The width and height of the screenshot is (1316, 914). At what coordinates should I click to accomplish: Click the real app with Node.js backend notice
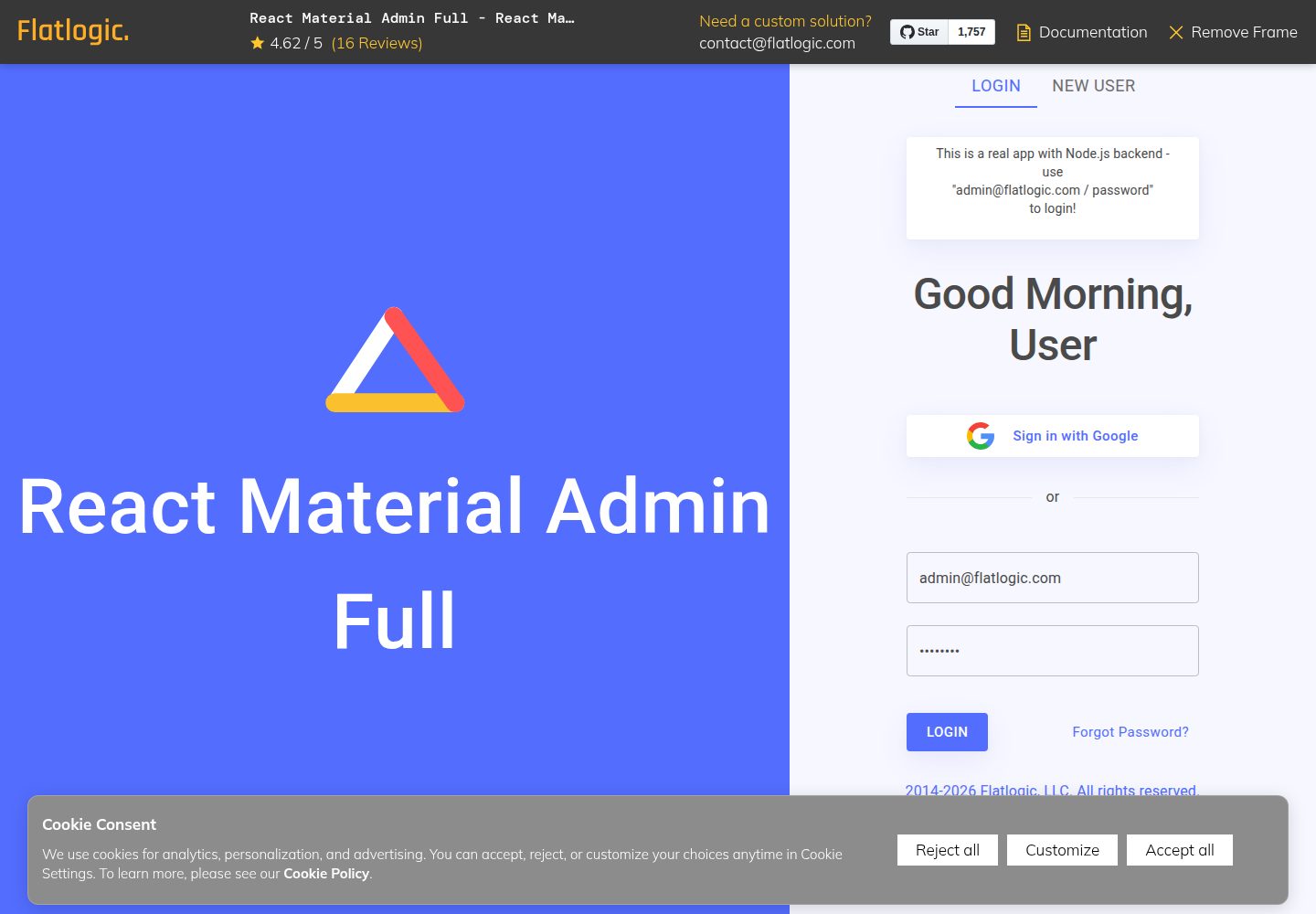coord(1053,188)
